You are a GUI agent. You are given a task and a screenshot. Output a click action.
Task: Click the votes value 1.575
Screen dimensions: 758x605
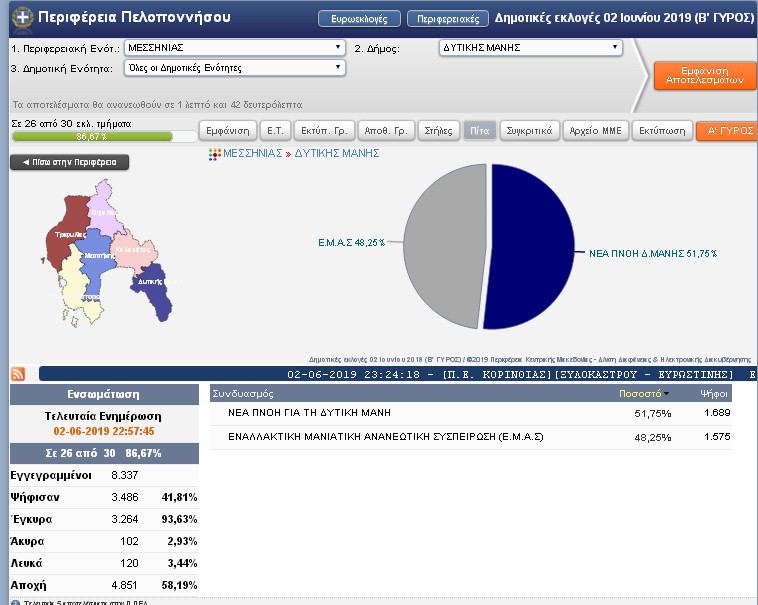717,437
